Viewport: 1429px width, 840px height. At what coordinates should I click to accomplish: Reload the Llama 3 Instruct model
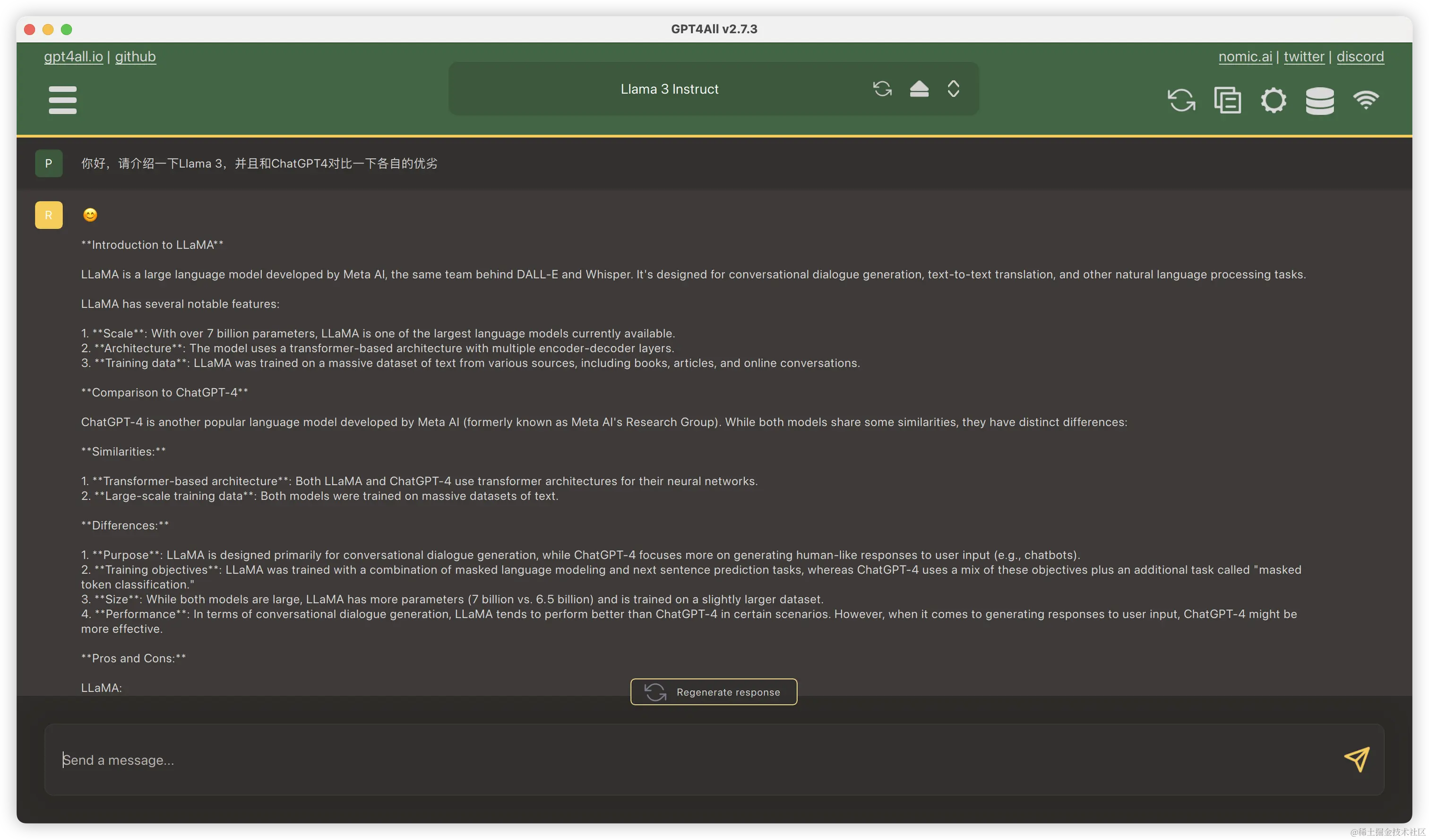[882, 89]
